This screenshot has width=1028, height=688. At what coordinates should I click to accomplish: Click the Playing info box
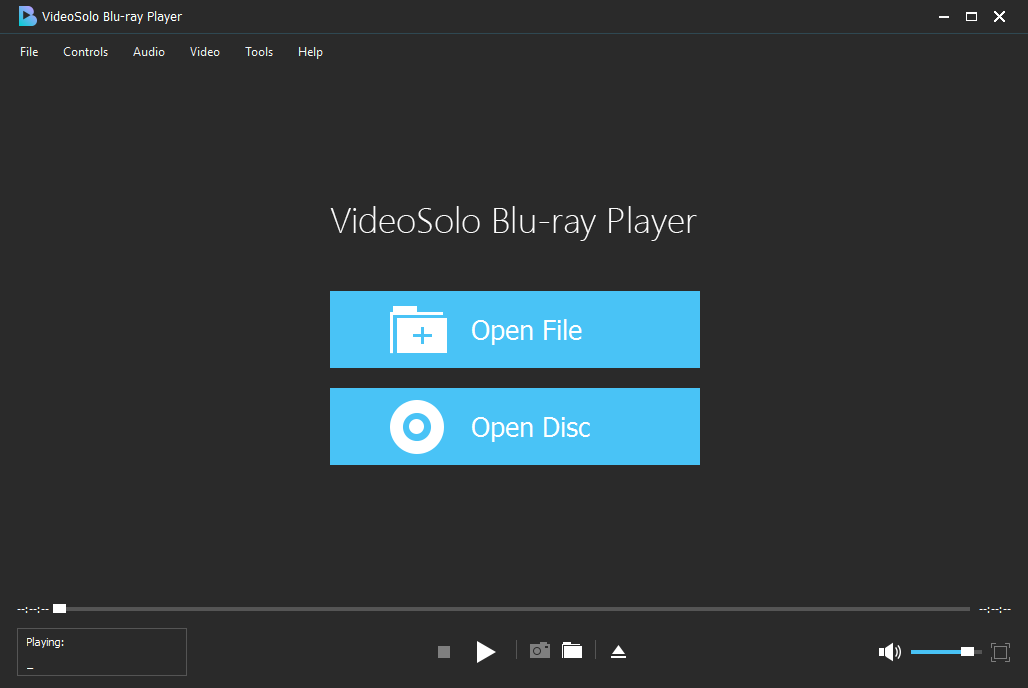(x=102, y=652)
